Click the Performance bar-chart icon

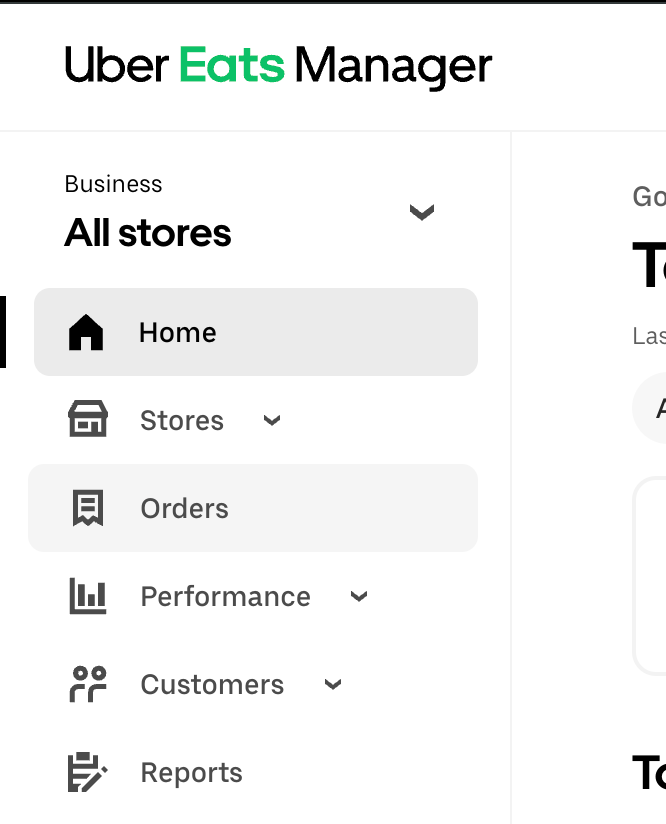pyautogui.click(x=88, y=596)
